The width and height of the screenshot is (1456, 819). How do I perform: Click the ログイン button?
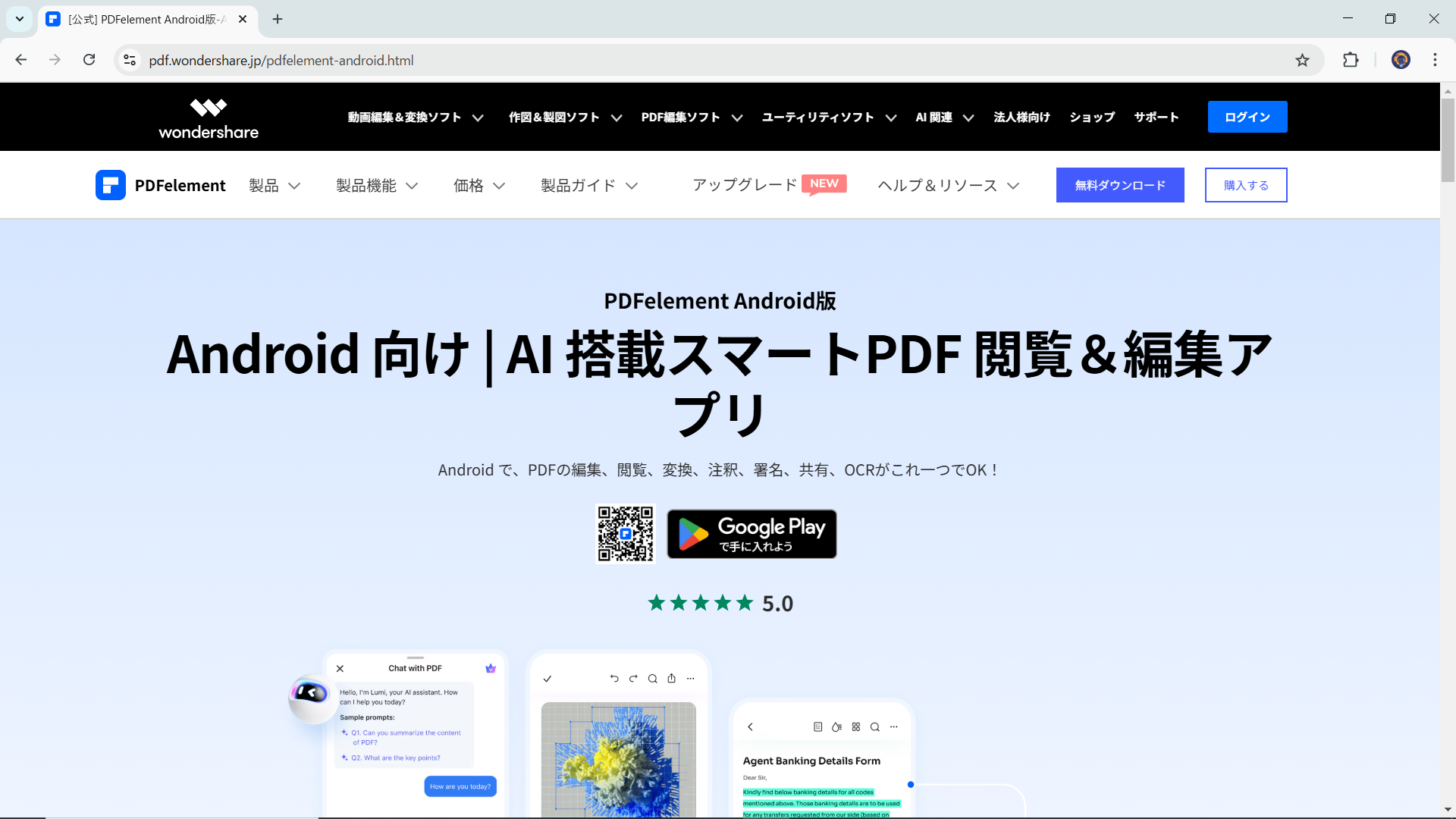[1247, 117]
